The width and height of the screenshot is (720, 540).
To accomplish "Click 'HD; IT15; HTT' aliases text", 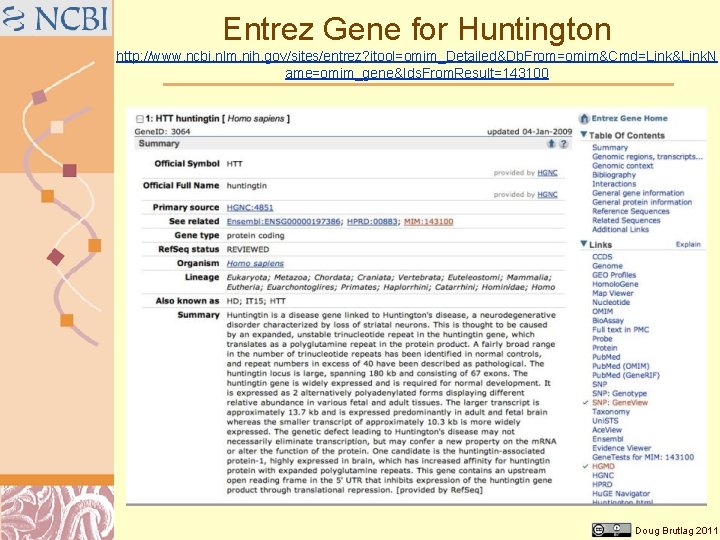I will (256, 301).
